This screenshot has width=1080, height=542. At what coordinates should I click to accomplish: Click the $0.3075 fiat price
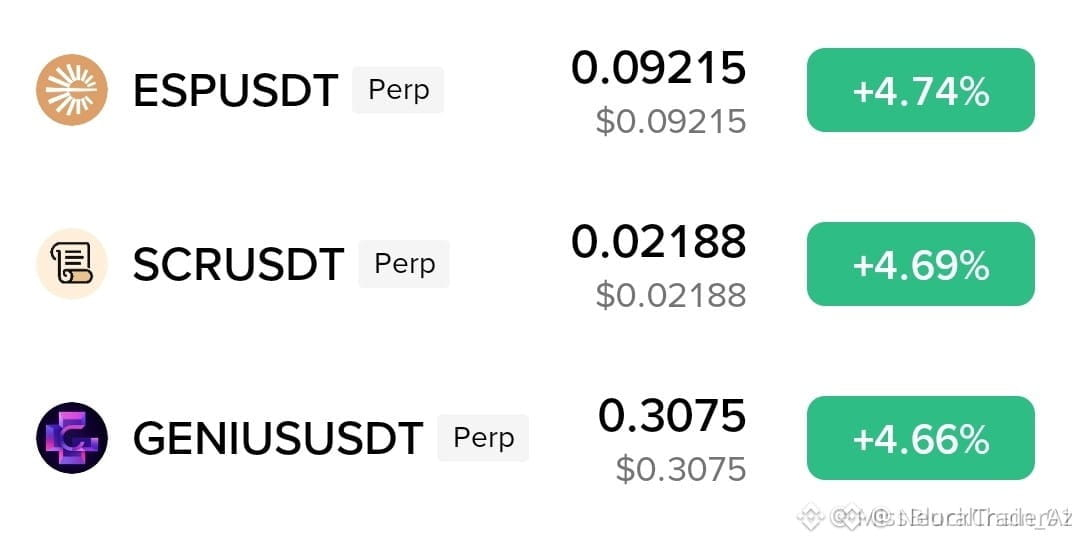coord(681,469)
